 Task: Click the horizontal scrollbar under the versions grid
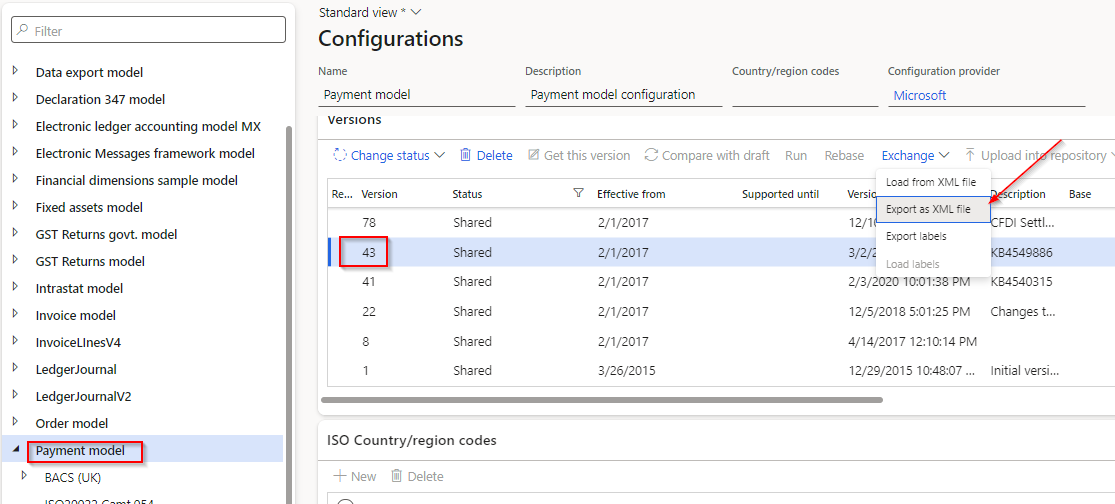point(602,400)
